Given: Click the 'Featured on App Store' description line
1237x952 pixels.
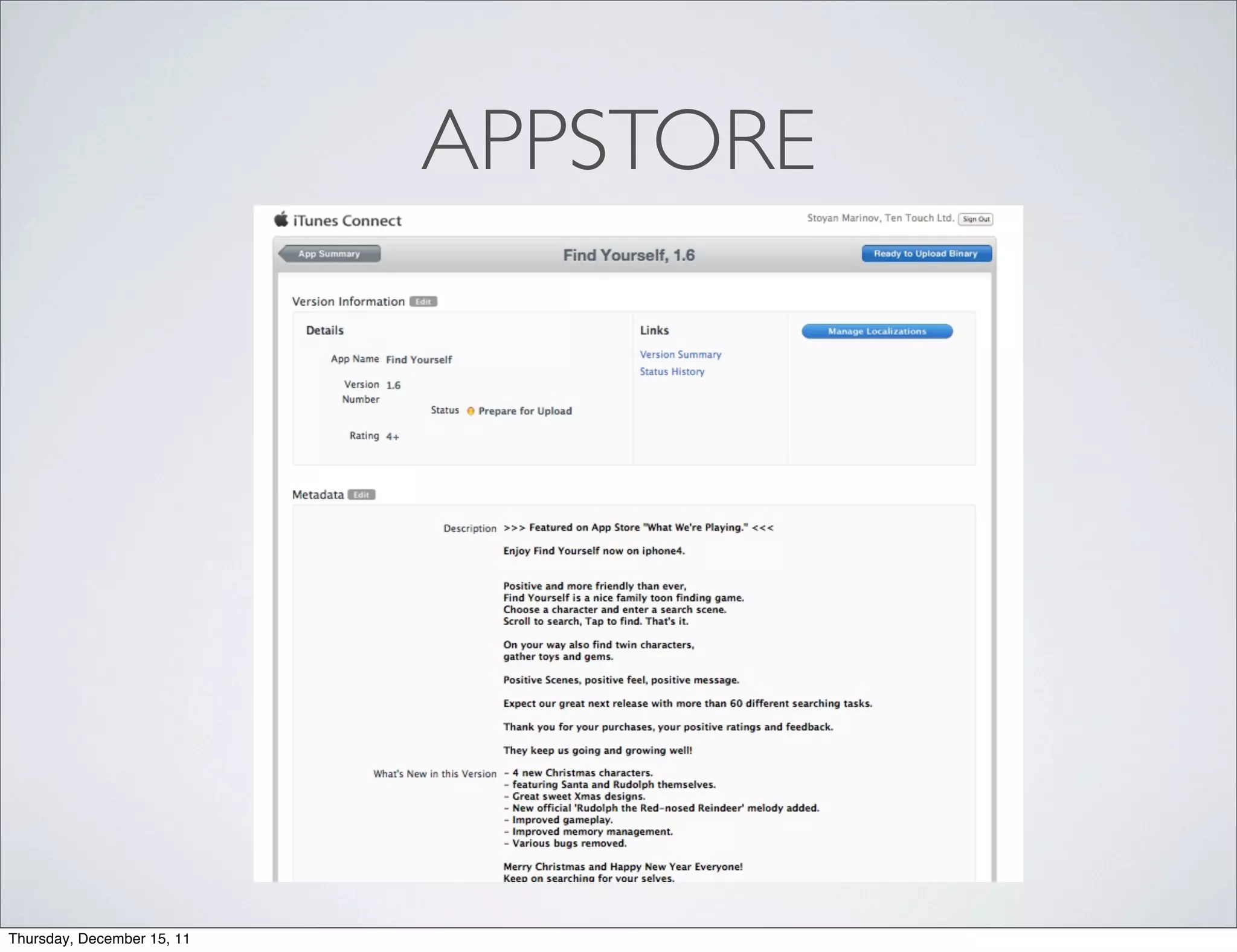Looking at the screenshot, I should [638, 527].
